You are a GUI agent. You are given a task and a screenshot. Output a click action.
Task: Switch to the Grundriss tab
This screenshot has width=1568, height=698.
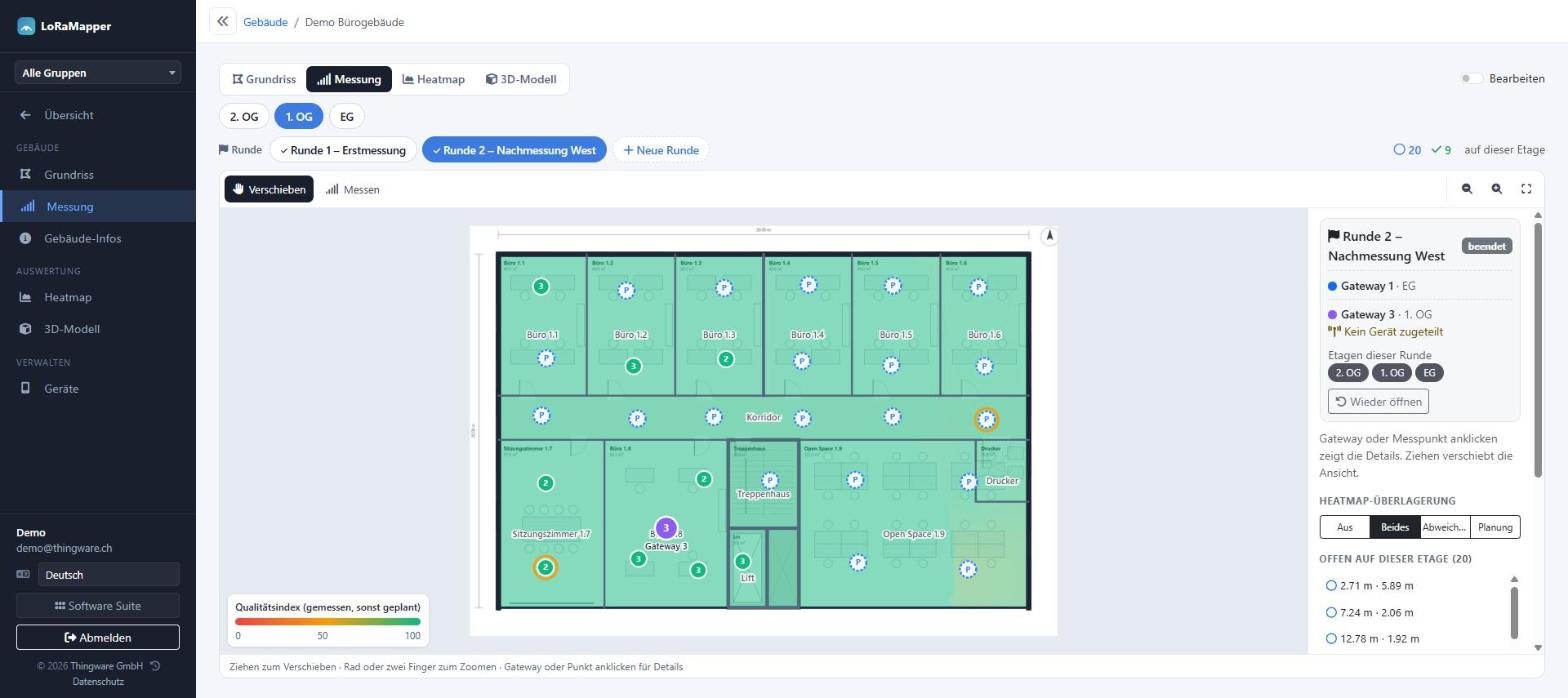tap(264, 79)
